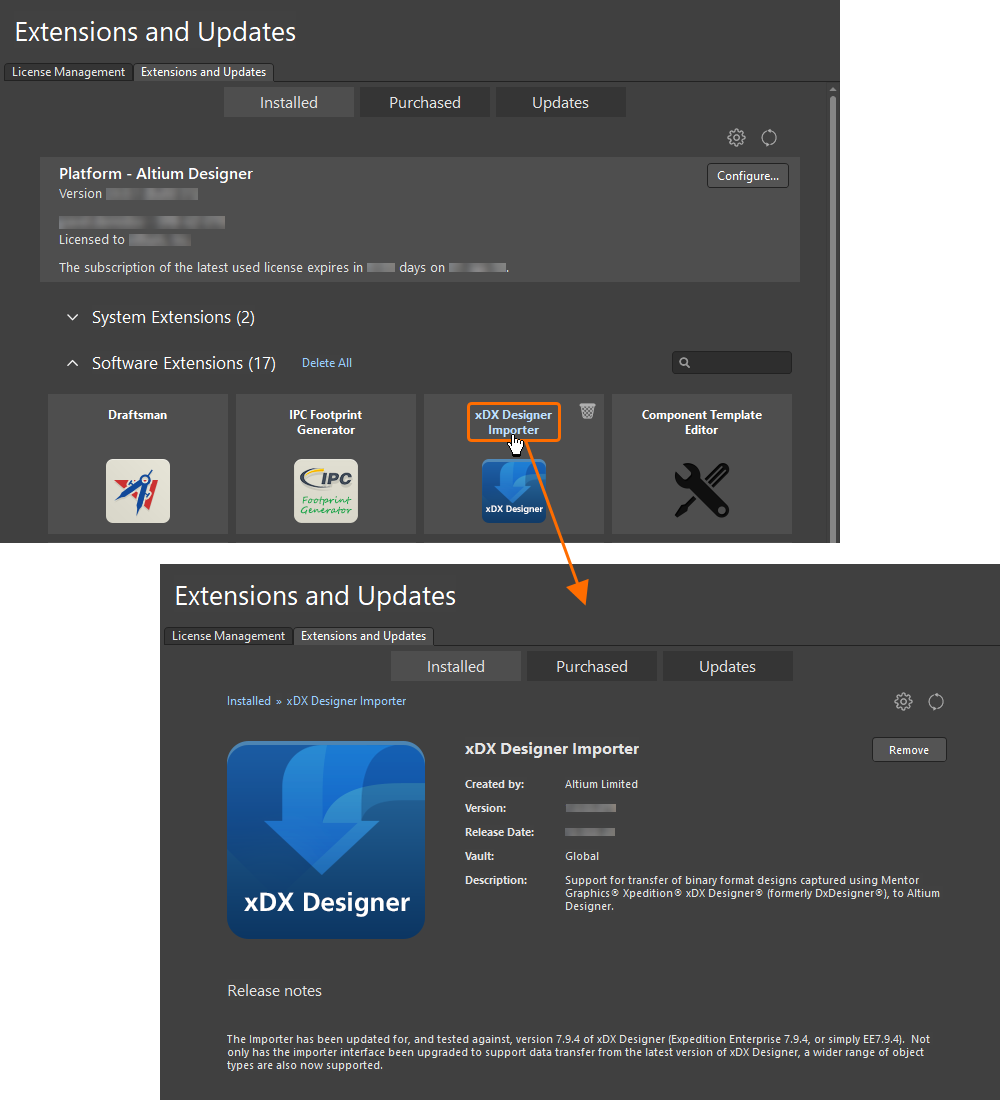Click the System Extensions (2) heading text
This screenshot has height=1100, width=1000.
[x=173, y=318]
